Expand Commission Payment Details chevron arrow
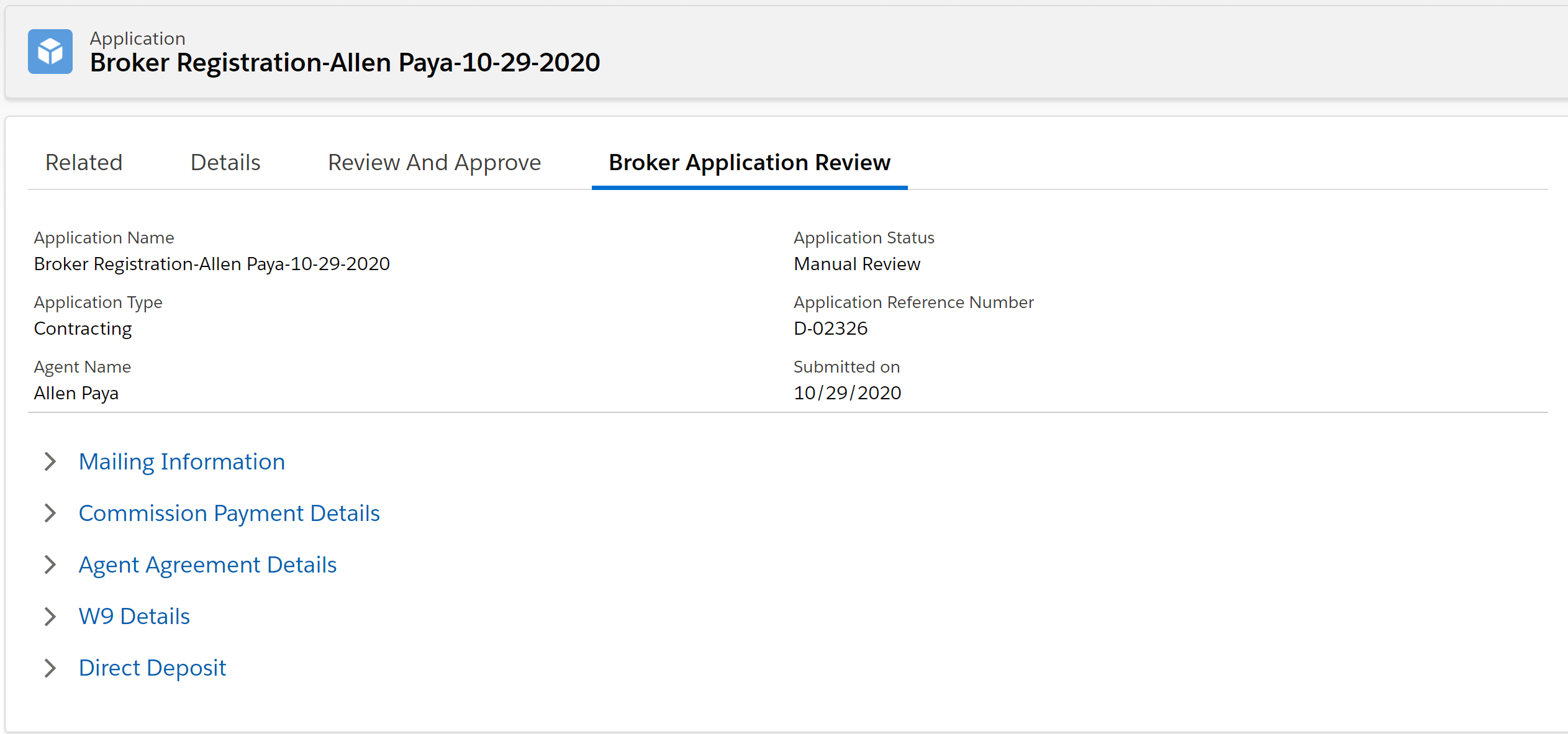This screenshot has width=1568, height=734. [x=50, y=513]
